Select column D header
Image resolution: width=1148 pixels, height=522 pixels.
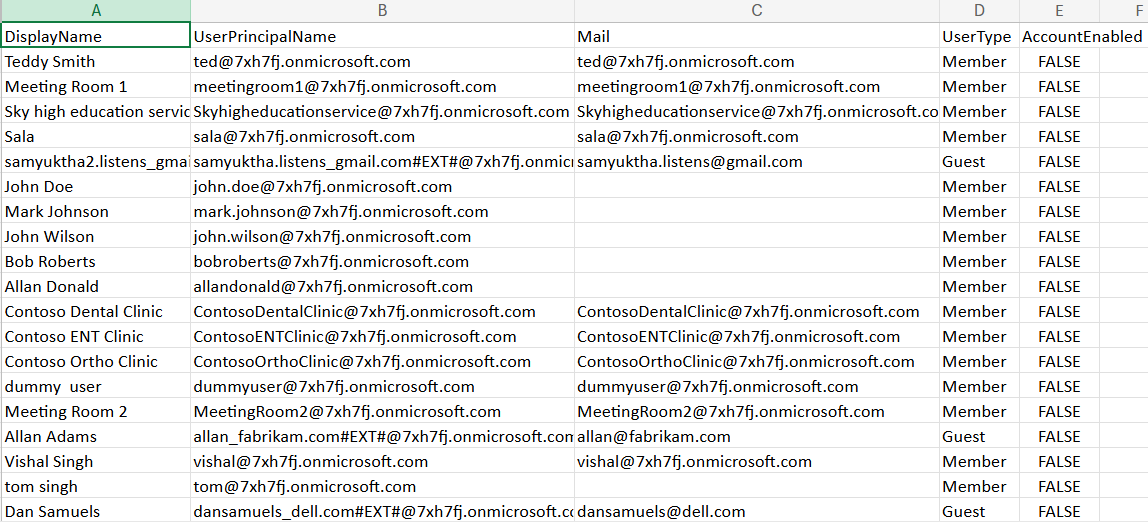pos(979,10)
